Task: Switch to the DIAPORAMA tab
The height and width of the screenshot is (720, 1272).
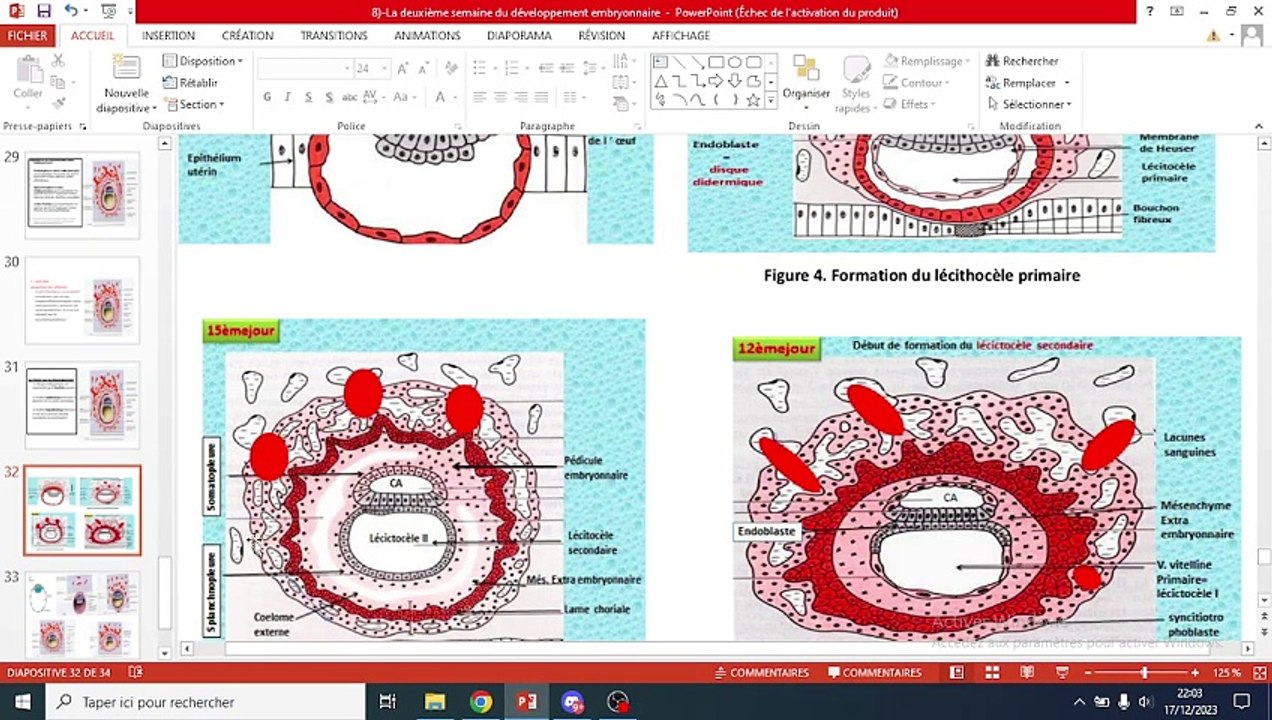Action: tap(519, 35)
